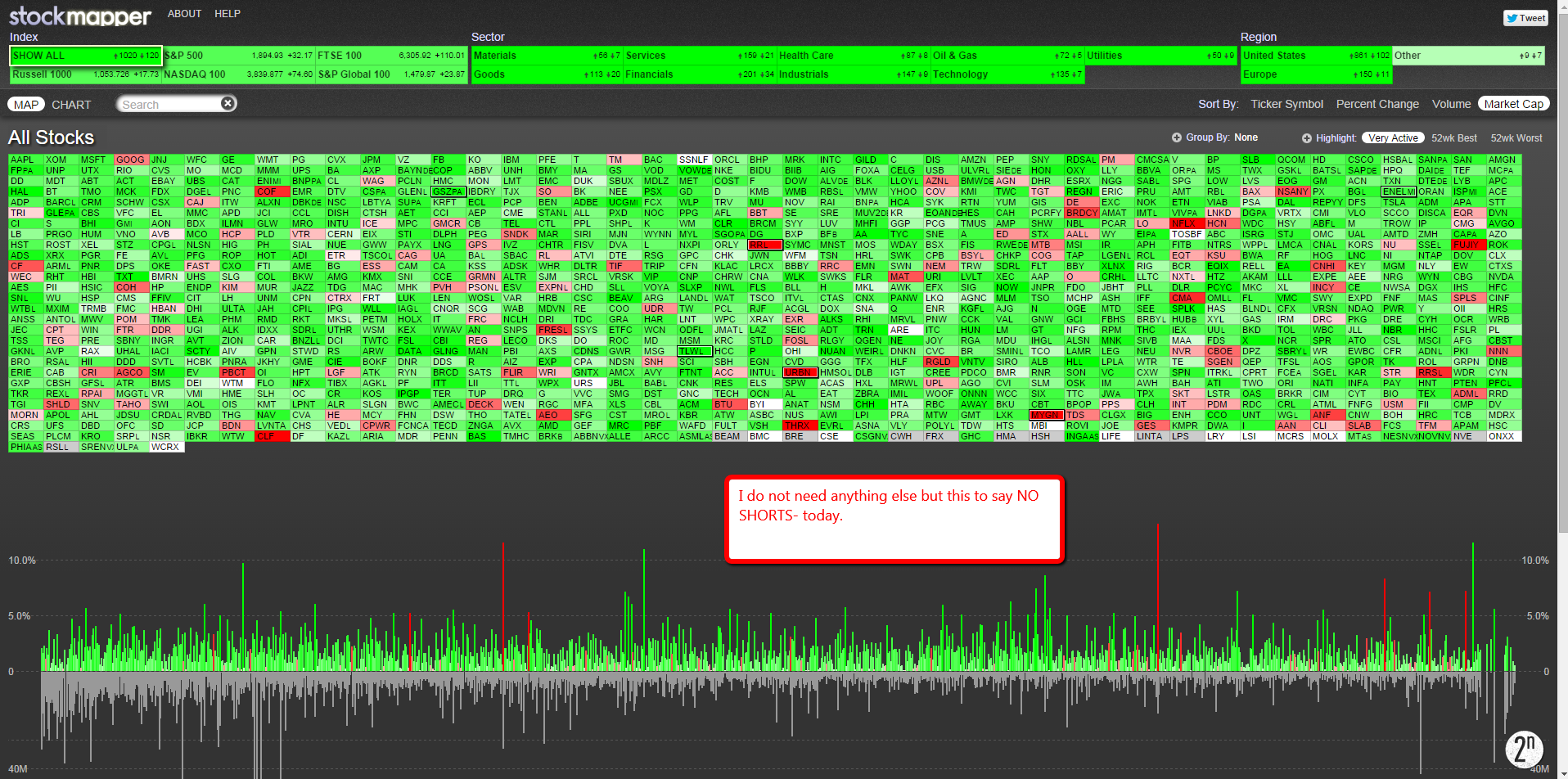Click the XOM stock tile

61,160
